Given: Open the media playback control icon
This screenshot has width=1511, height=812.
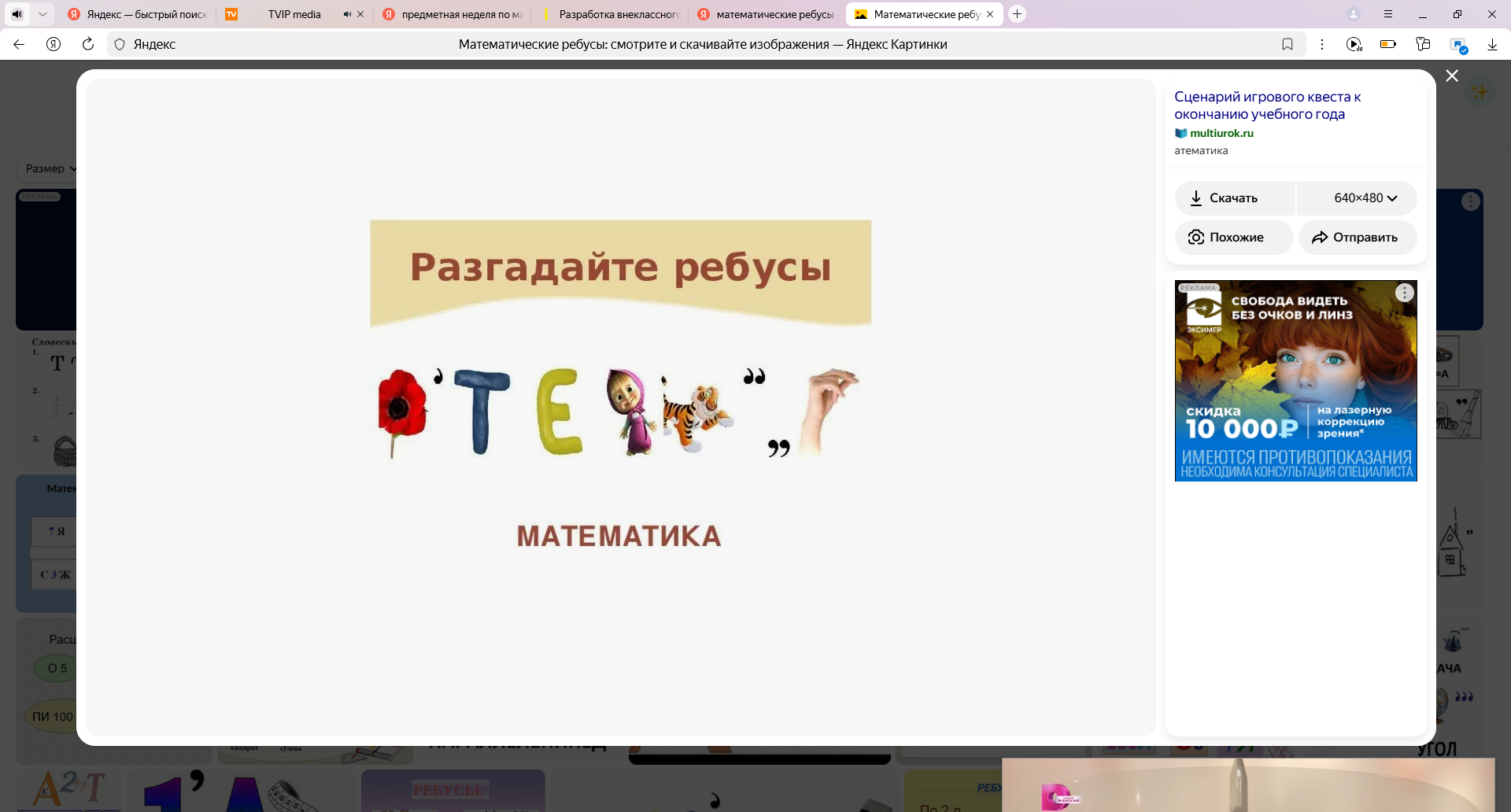Looking at the screenshot, I should point(1354,44).
